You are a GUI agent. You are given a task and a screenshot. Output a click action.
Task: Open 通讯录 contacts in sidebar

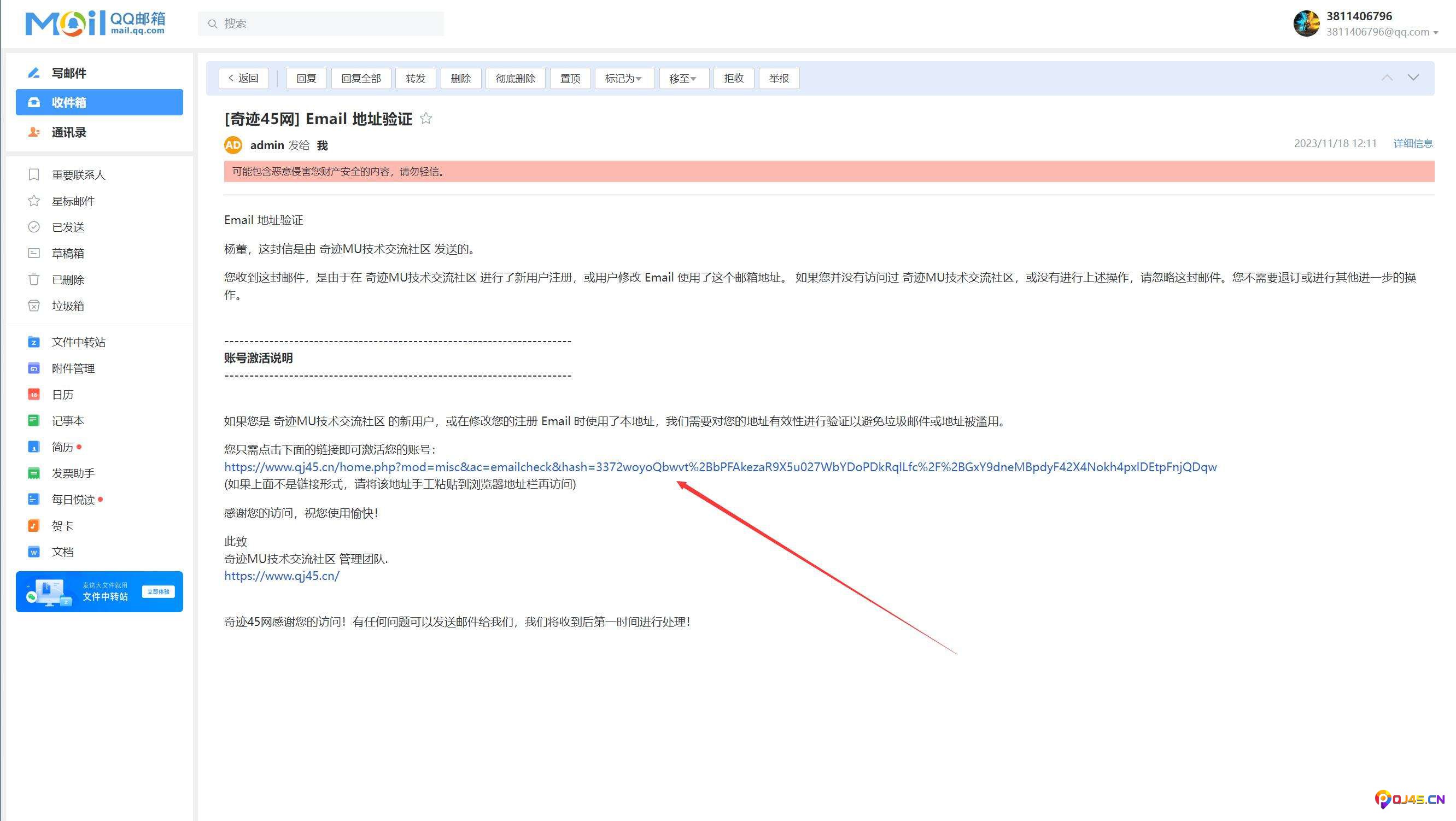69,132
